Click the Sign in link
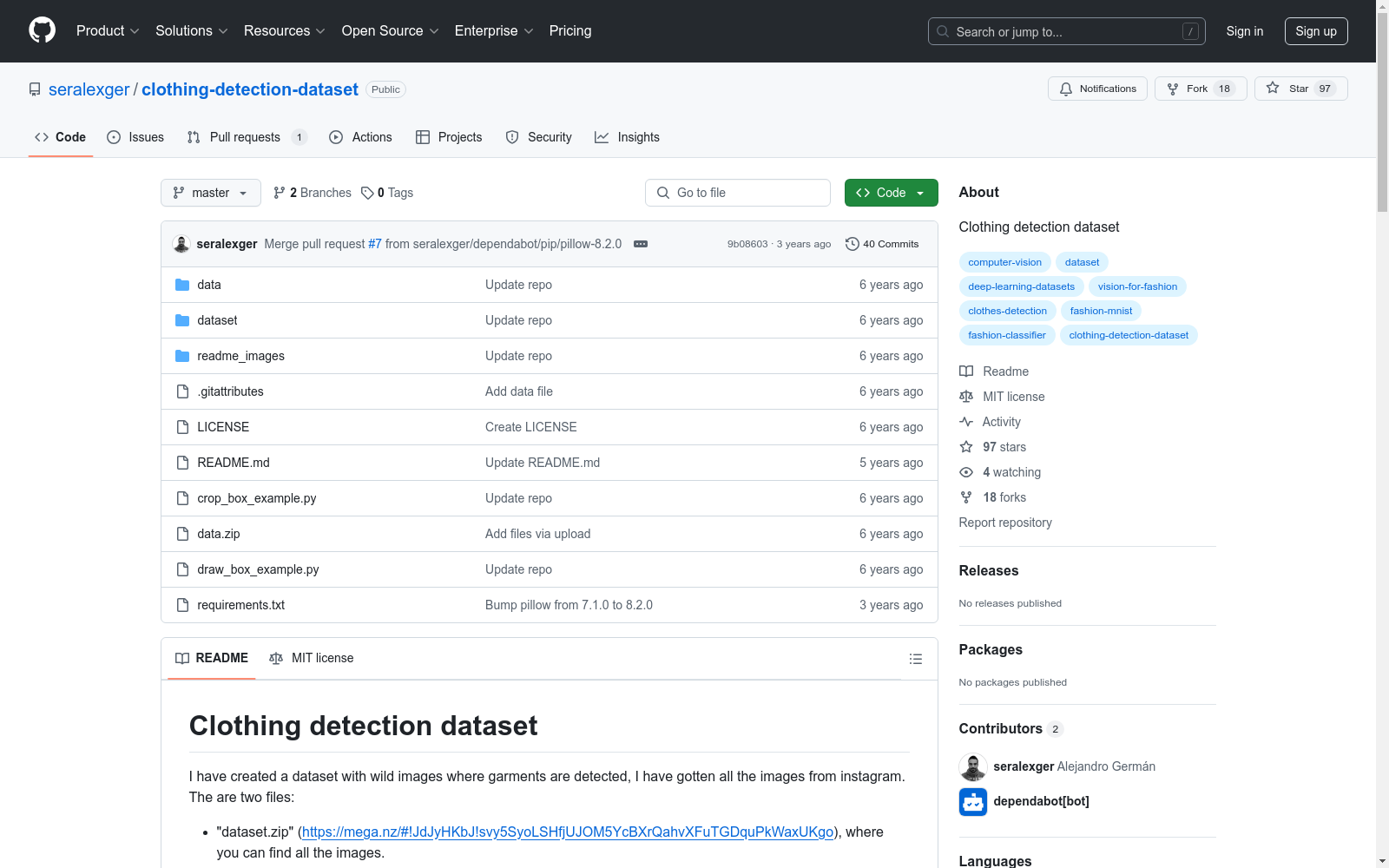1389x868 pixels. point(1245,31)
